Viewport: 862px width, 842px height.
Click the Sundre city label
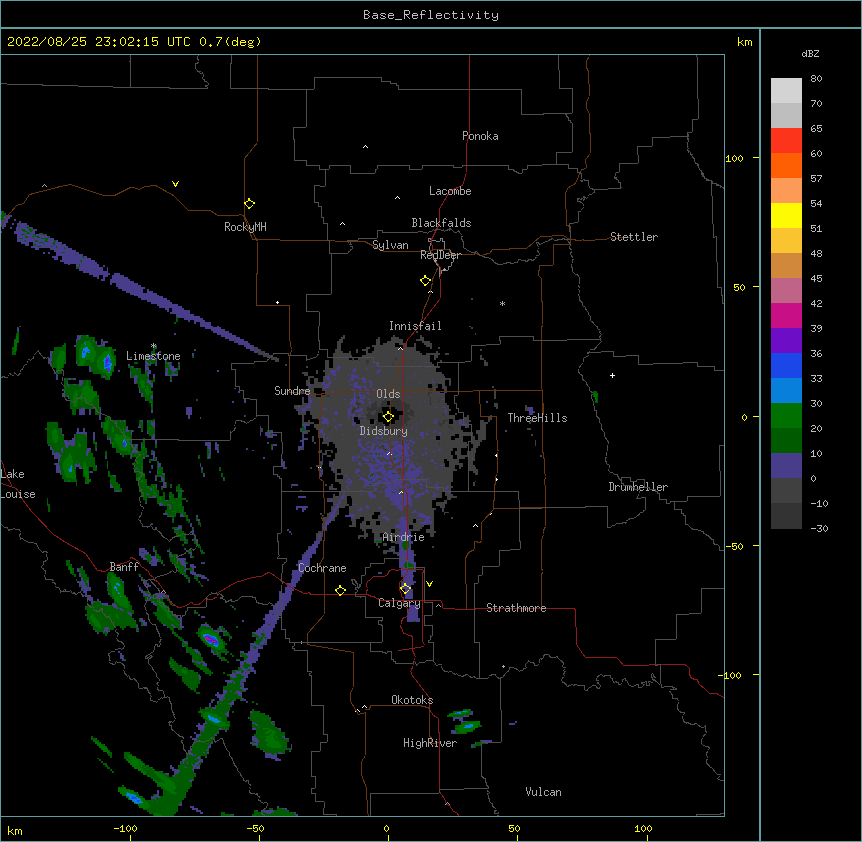pyautogui.click(x=292, y=391)
